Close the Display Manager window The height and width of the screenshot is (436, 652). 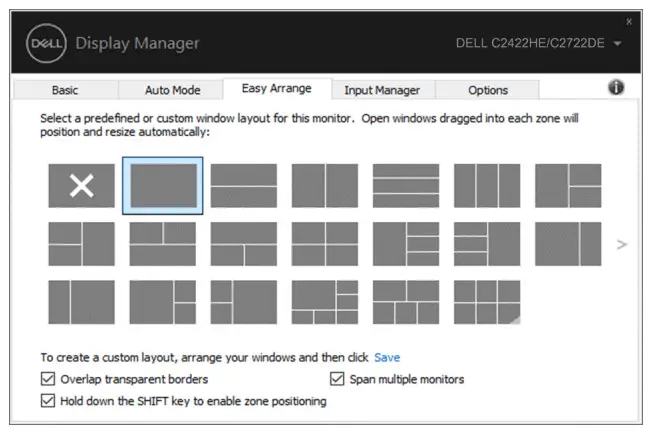point(629,20)
